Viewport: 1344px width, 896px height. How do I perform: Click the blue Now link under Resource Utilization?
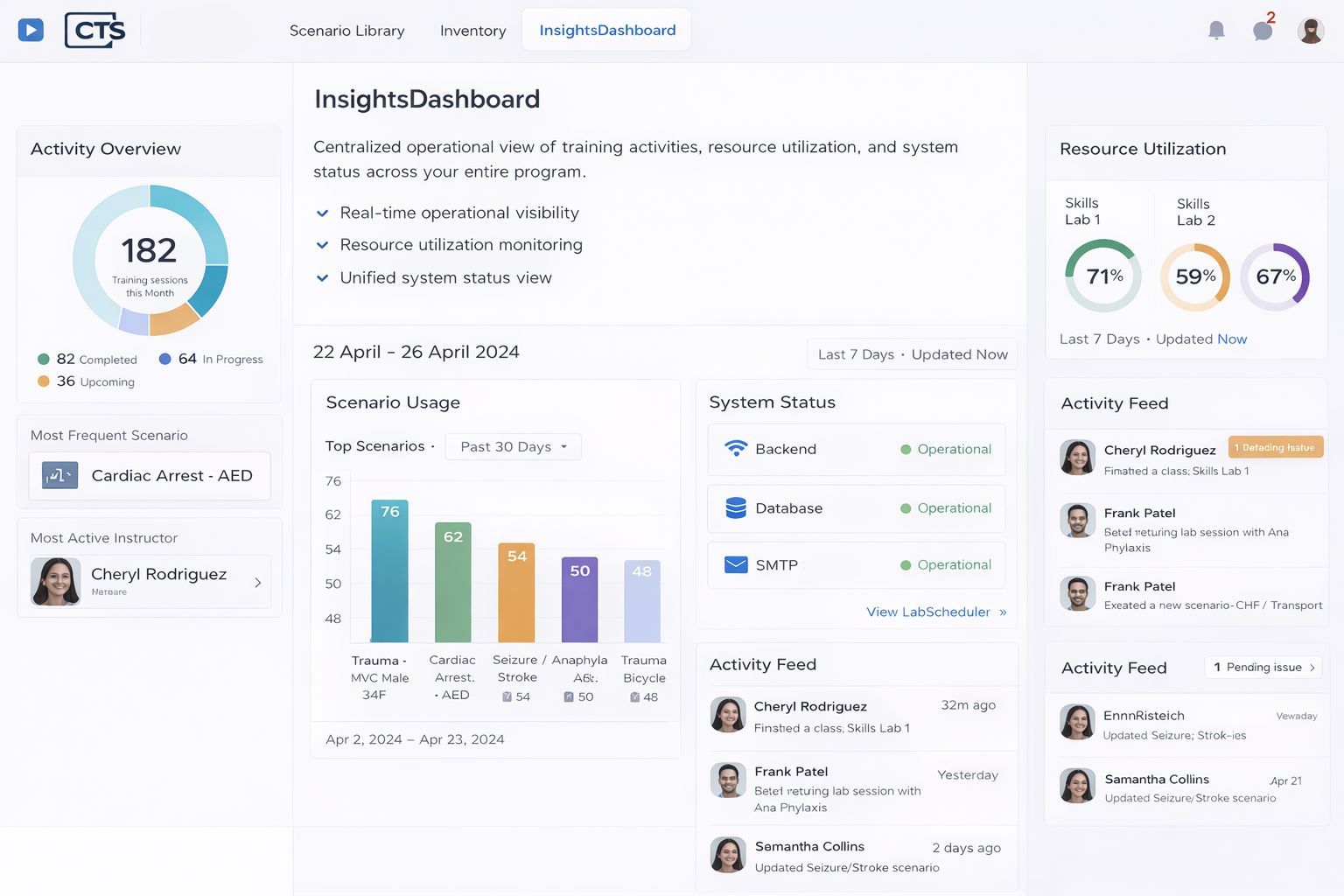(x=1232, y=339)
